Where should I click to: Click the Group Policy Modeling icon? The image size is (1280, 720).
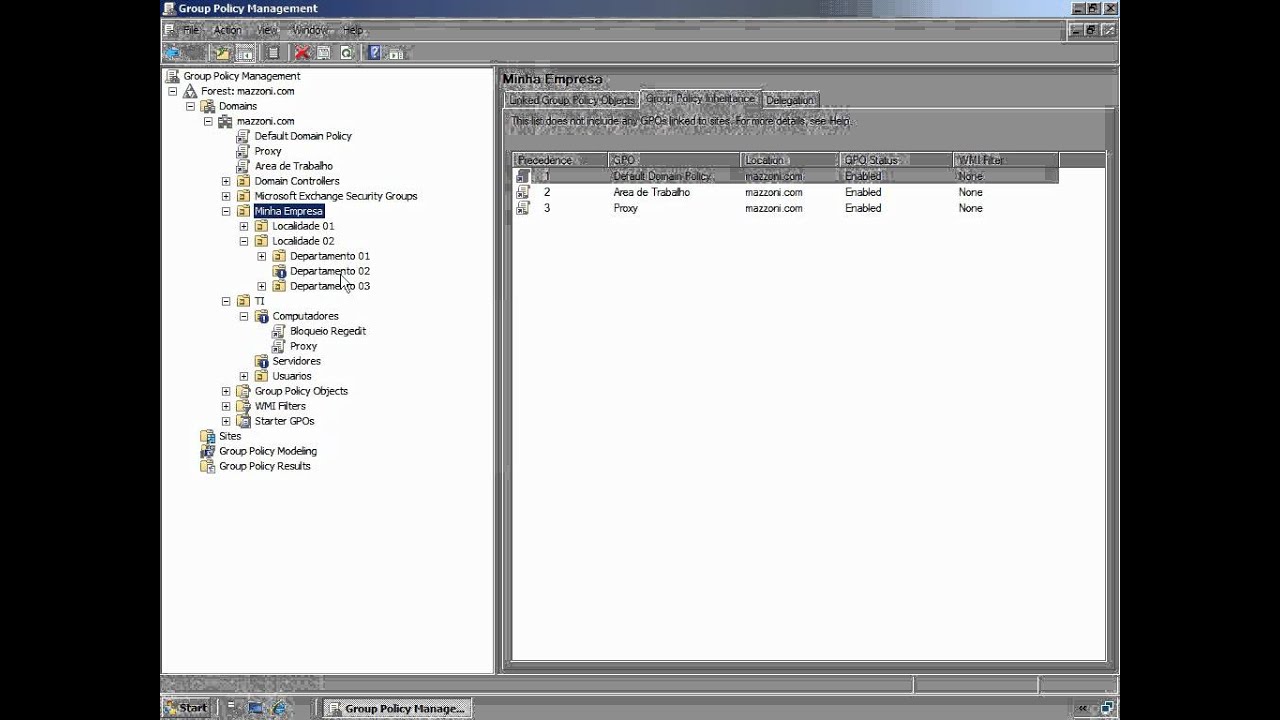tap(208, 451)
